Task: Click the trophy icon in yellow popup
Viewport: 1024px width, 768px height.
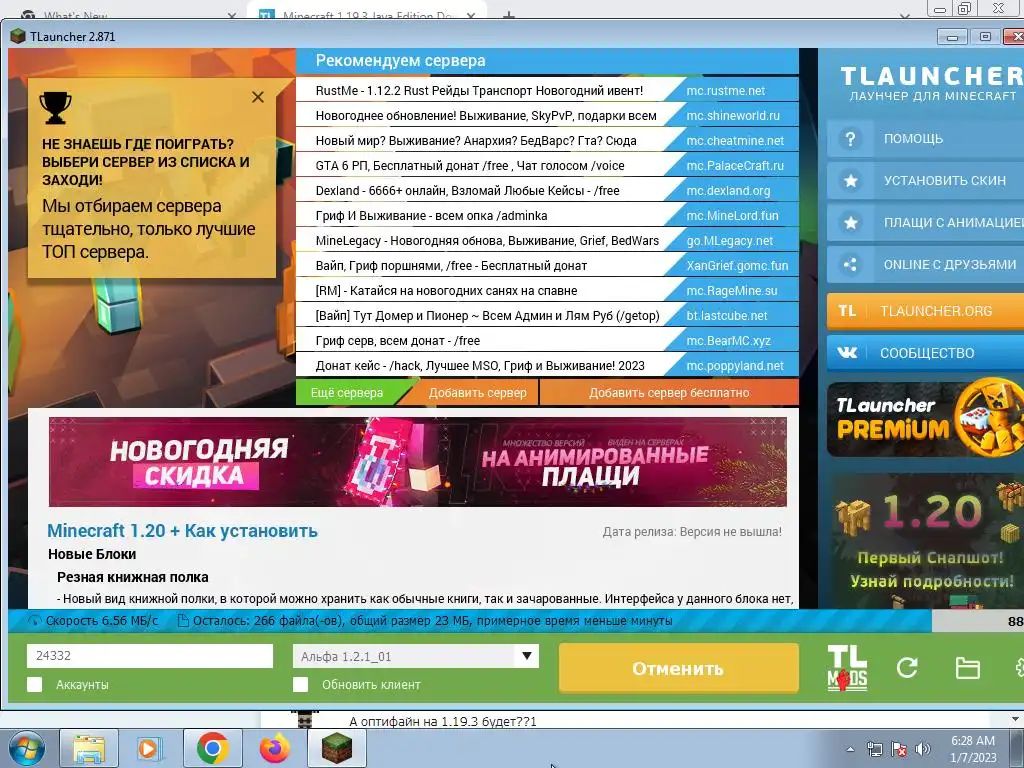Action: 56,107
